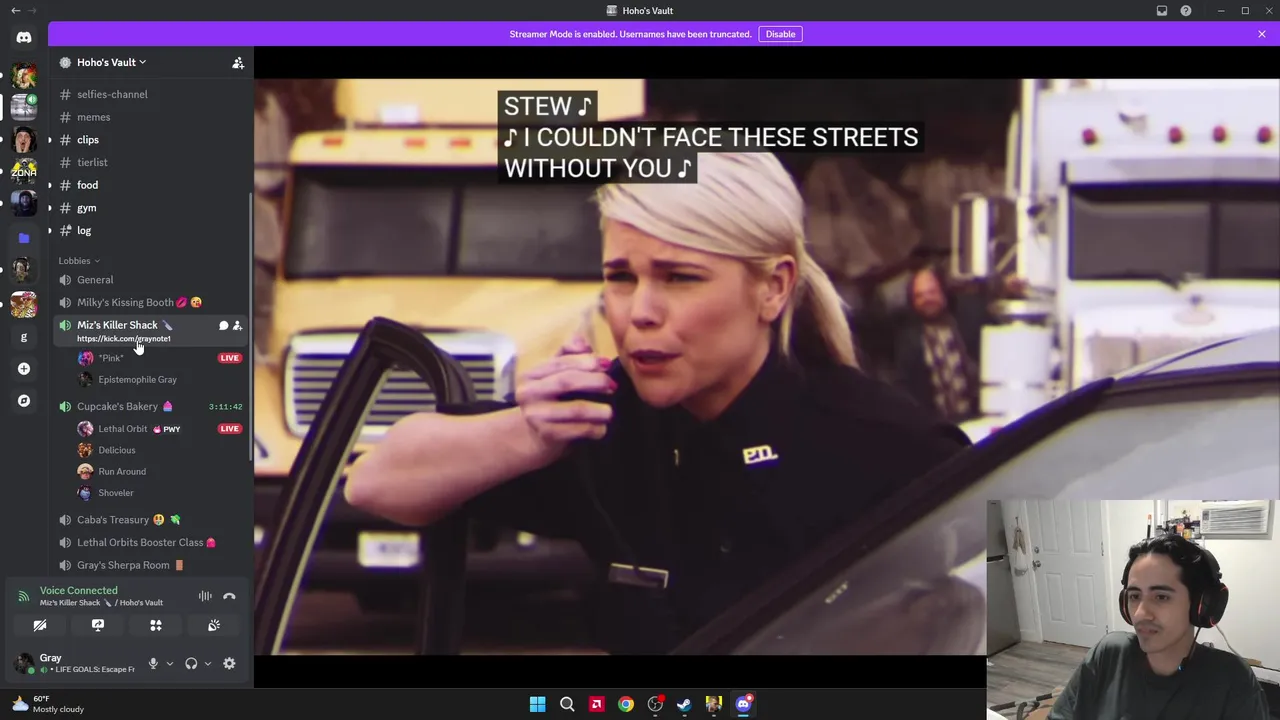Mute the microphone
This screenshot has width=1280, height=720.
153,663
